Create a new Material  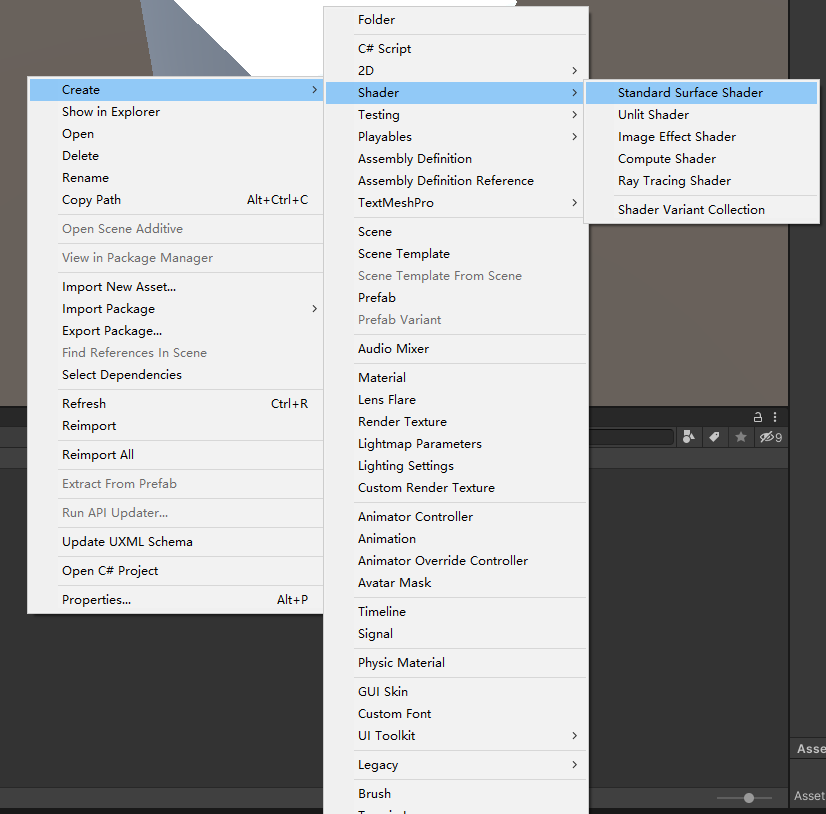click(456, 378)
